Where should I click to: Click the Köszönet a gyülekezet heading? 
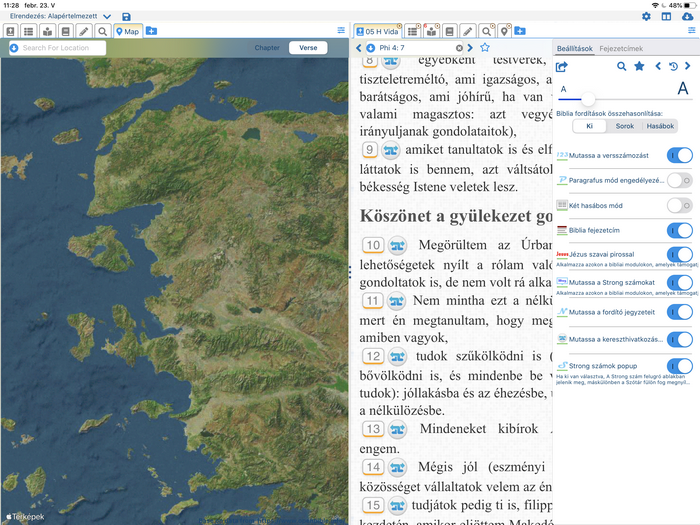tap(456, 216)
